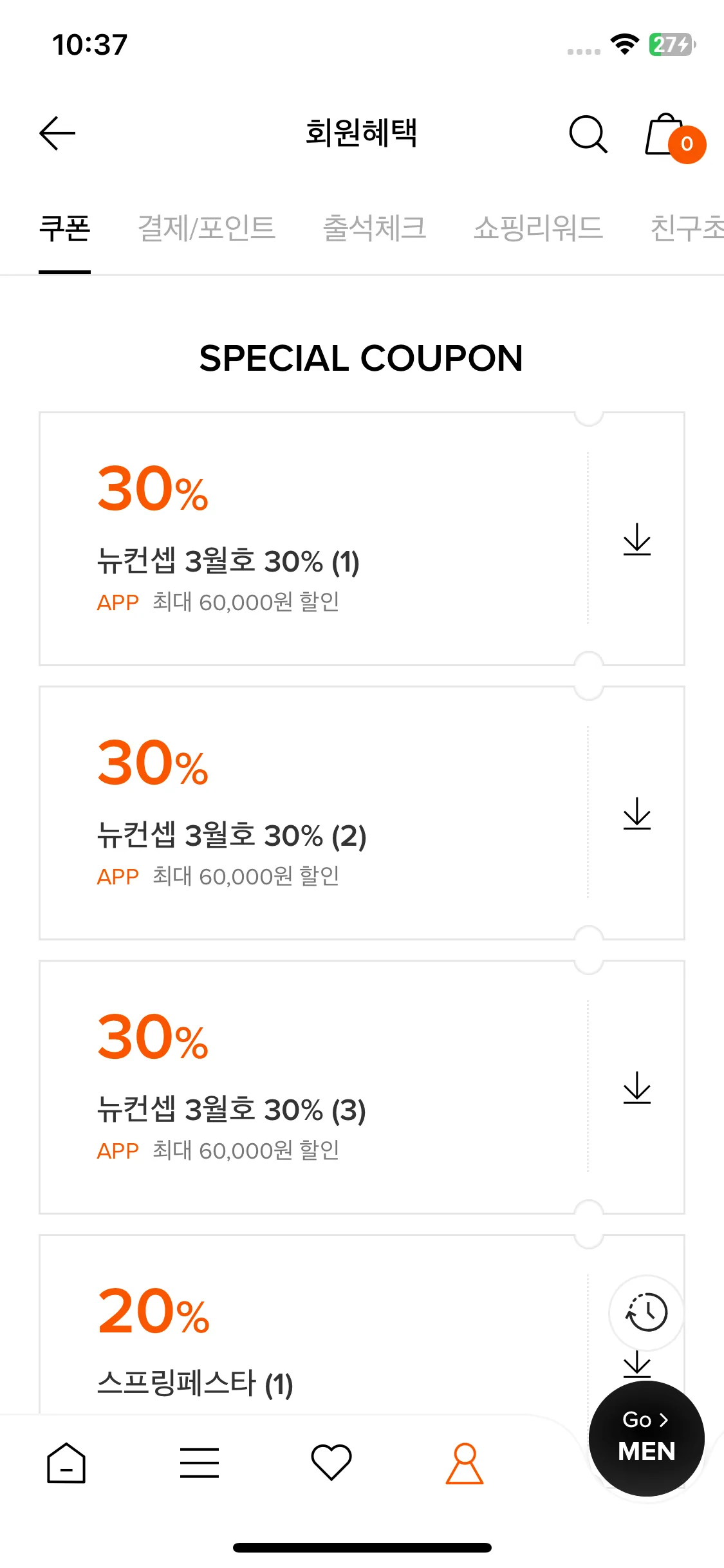Download the 뉴컨셉 3월호 30% (3) coupon
724x1568 pixels.
[x=637, y=1087]
